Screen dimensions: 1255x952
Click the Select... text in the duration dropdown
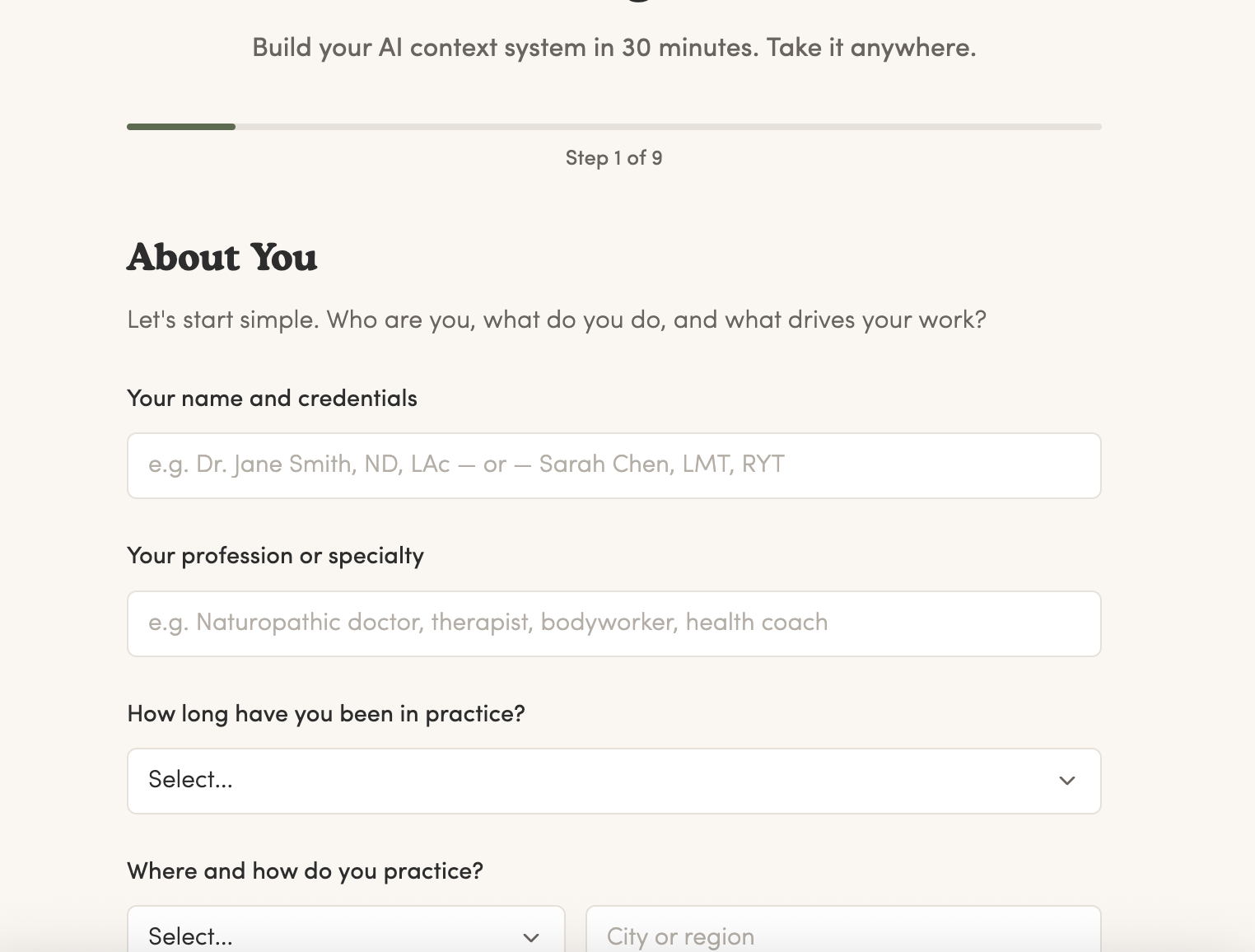pos(189,779)
